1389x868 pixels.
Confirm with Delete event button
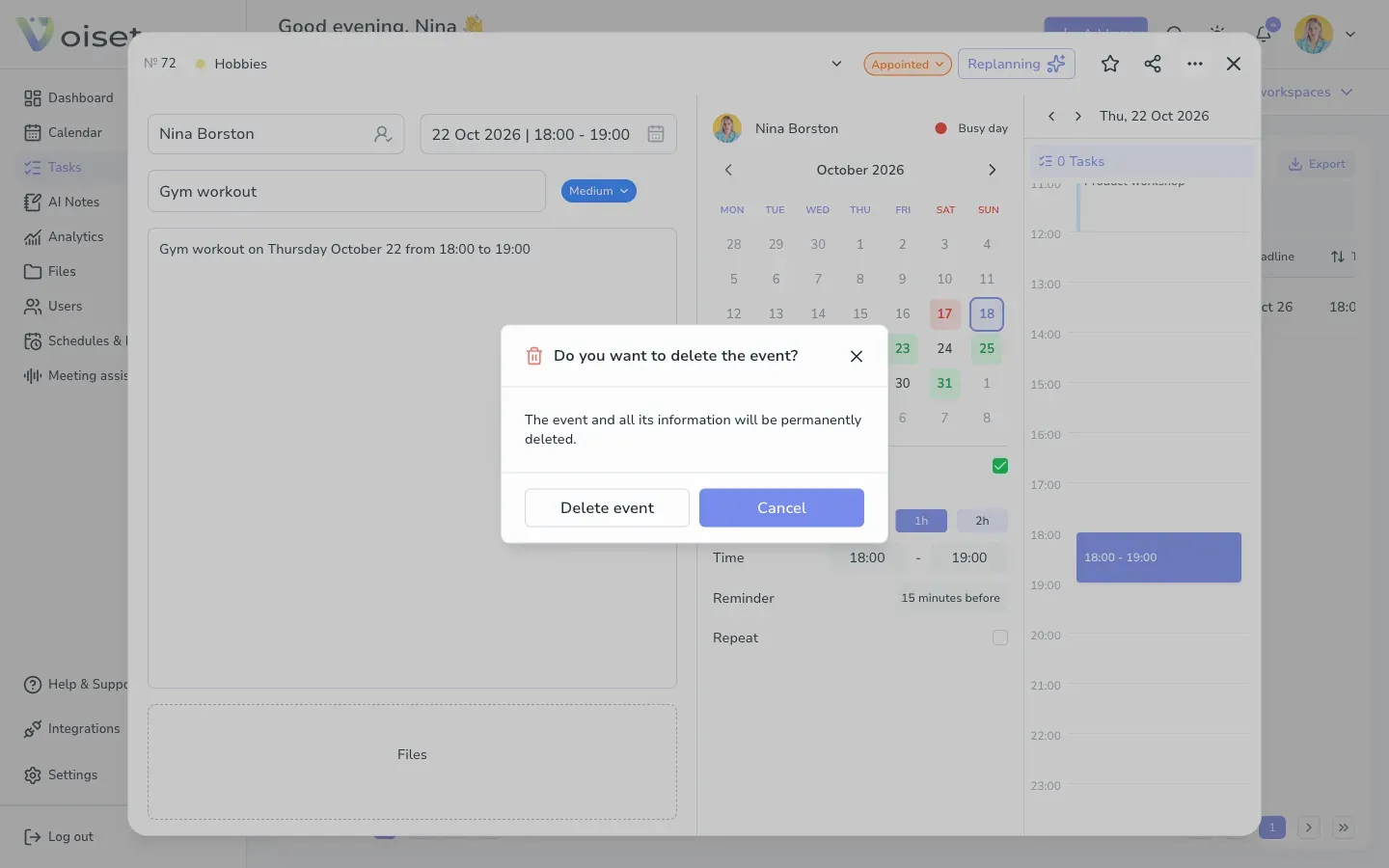tap(607, 507)
